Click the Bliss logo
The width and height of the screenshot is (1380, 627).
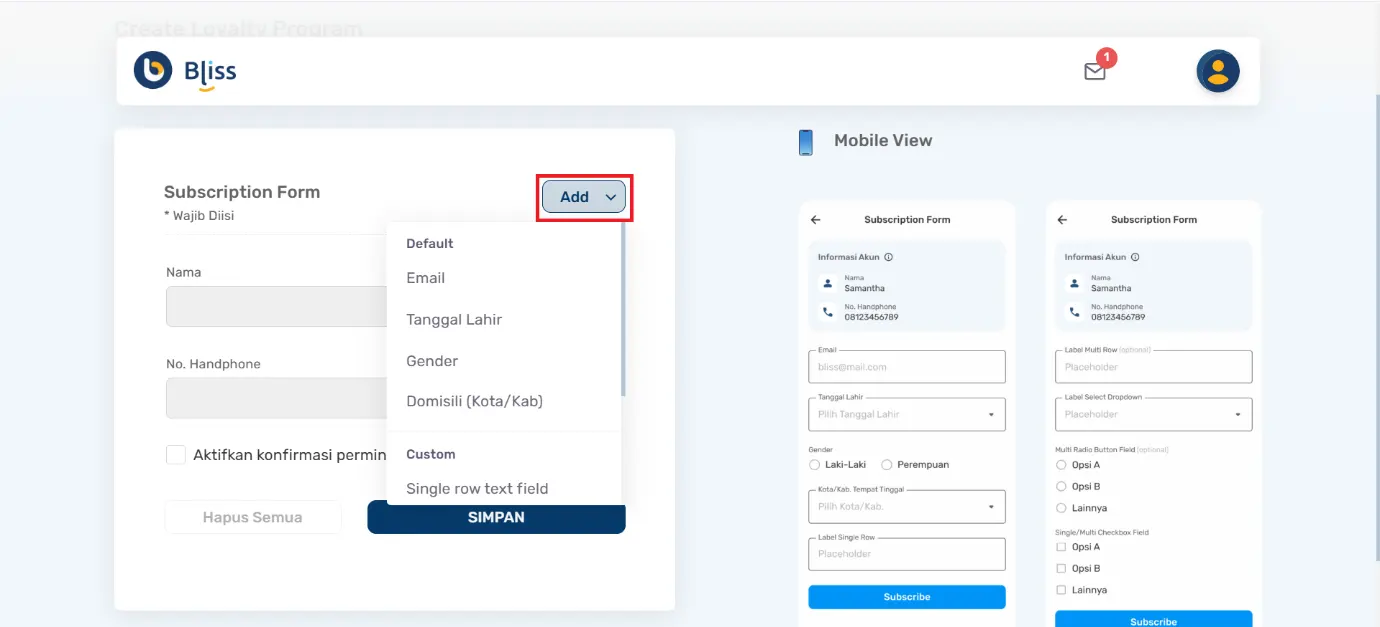[184, 71]
